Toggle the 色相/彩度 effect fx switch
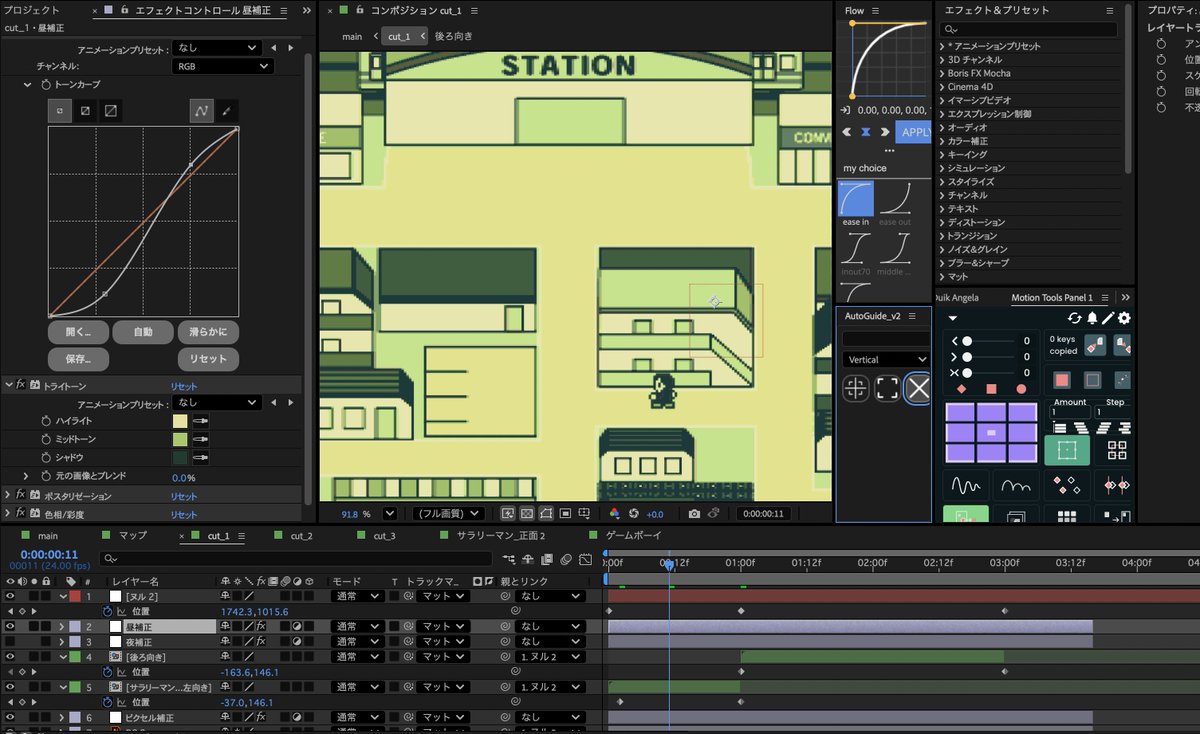This screenshot has height=734, width=1200. tap(20, 513)
